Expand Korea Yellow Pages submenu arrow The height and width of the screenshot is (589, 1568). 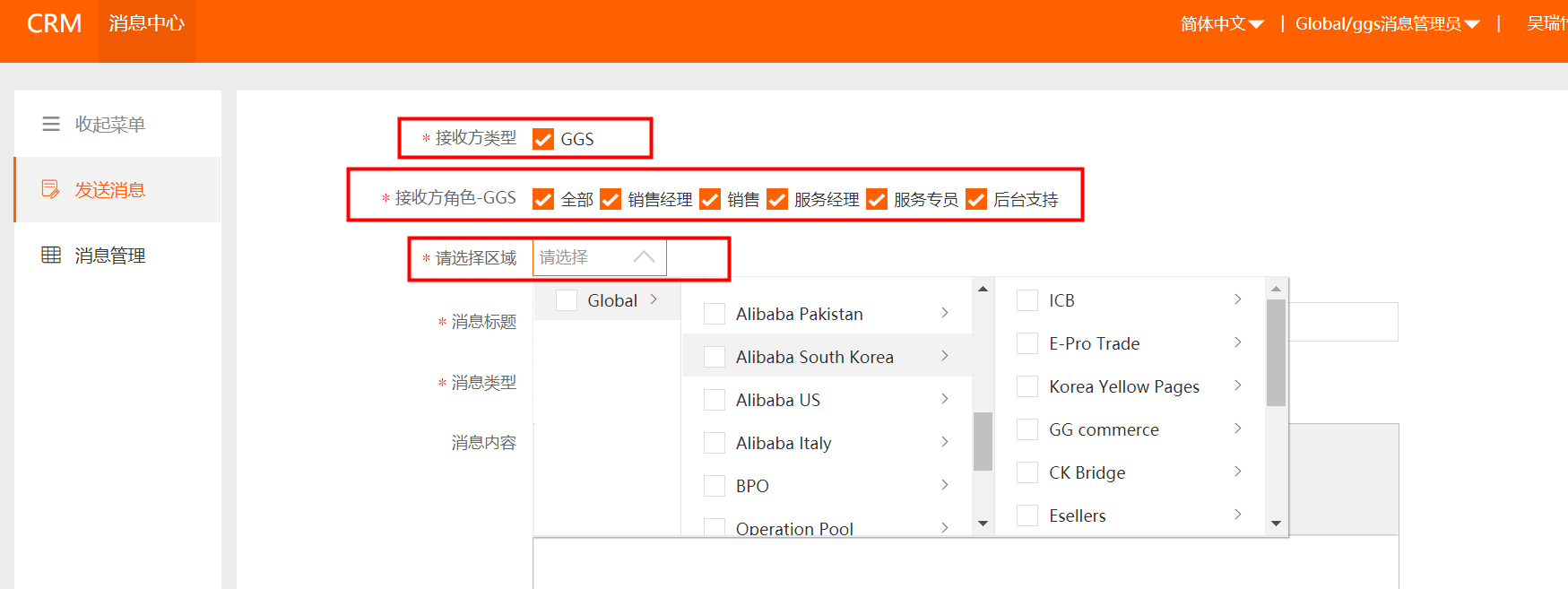(1238, 385)
